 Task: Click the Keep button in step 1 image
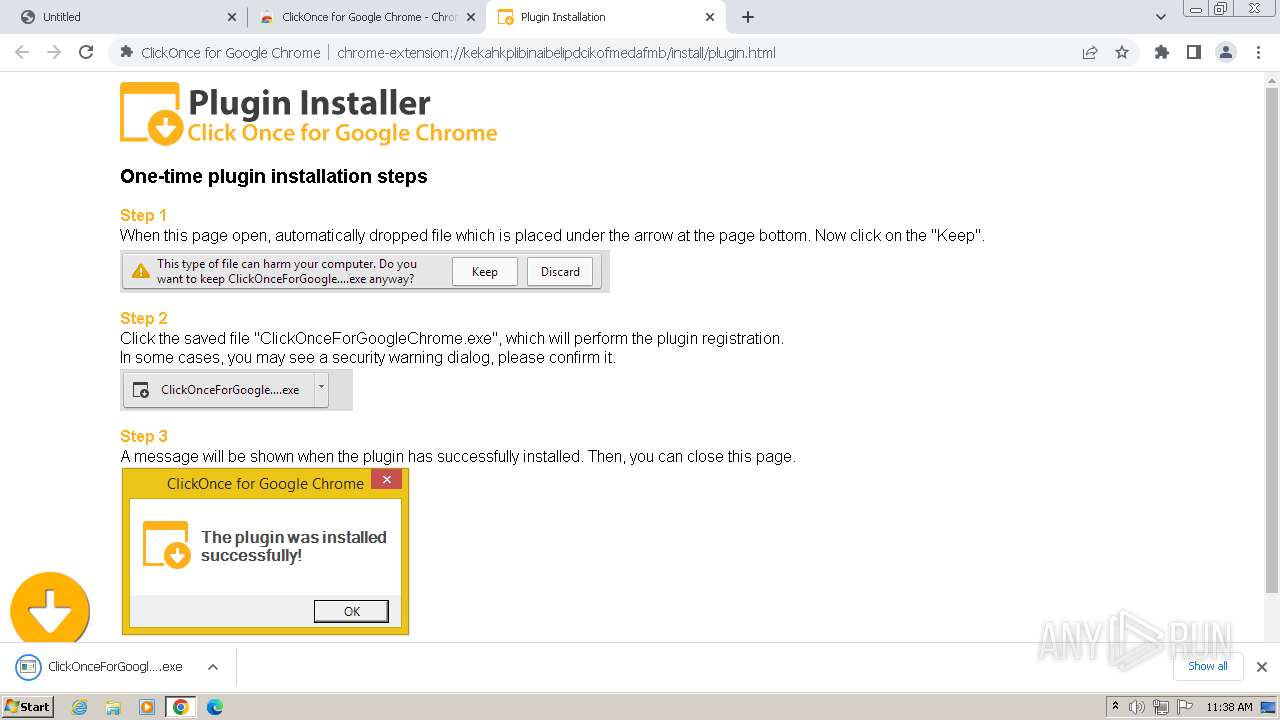coord(485,271)
